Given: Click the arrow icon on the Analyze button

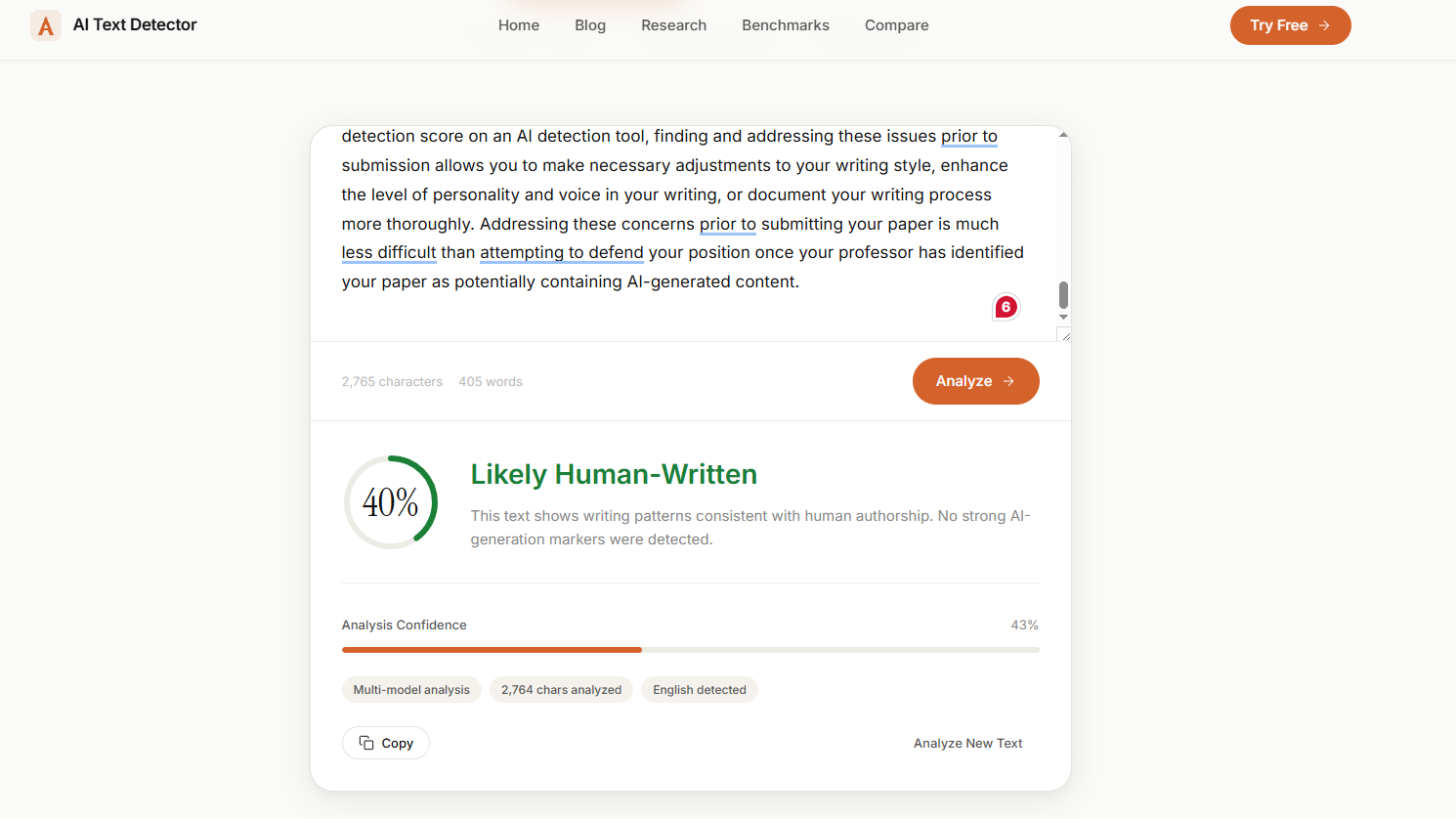Looking at the screenshot, I should (x=1008, y=381).
